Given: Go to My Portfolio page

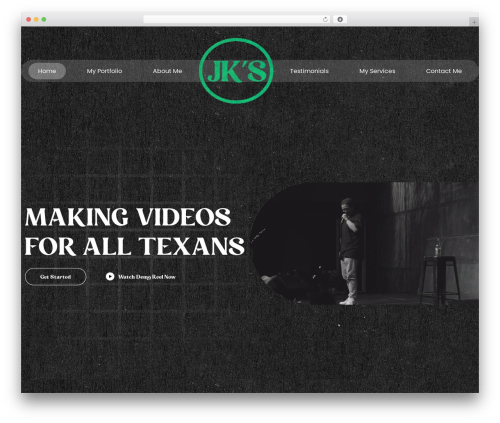Looking at the screenshot, I should [x=104, y=71].
